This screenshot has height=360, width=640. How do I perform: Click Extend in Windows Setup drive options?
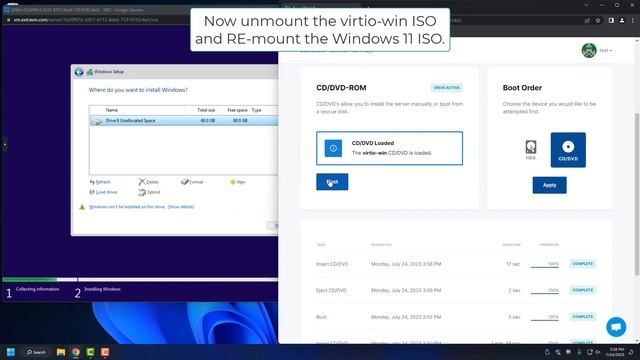click(x=149, y=192)
